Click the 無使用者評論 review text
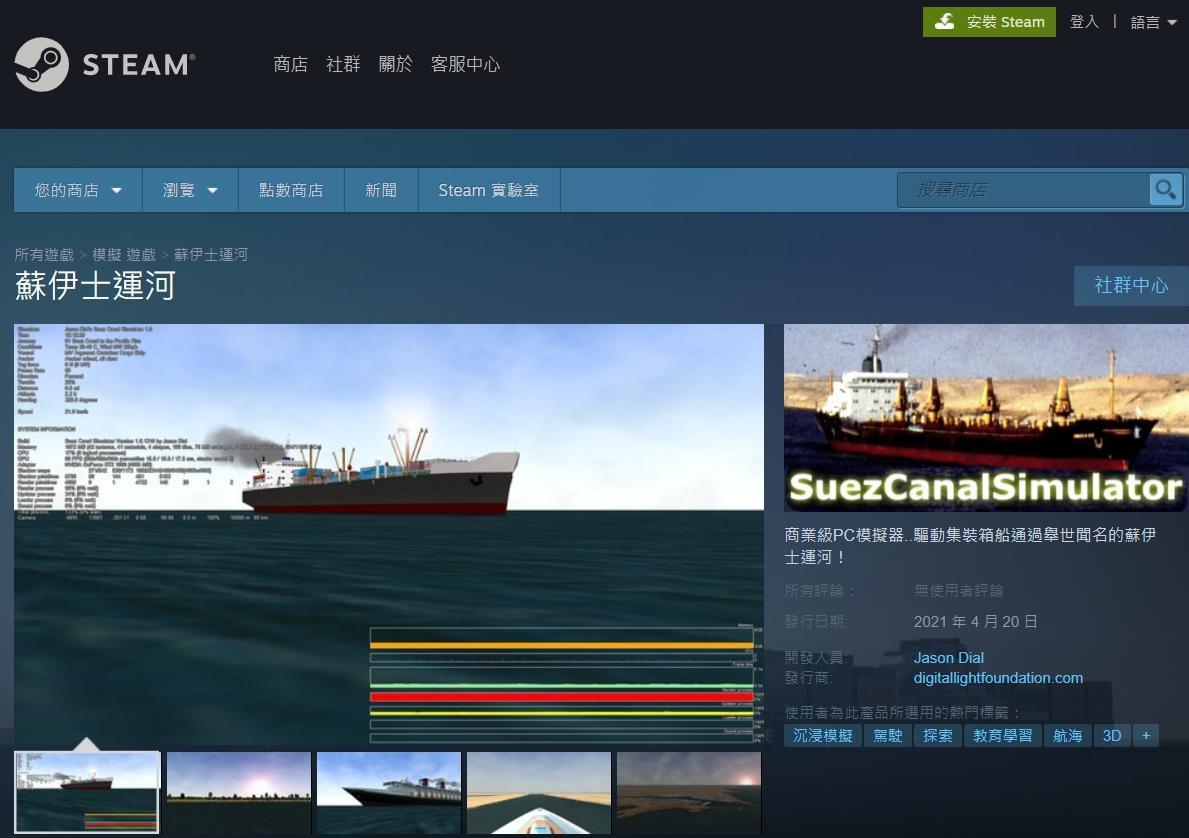The image size is (1189, 838). point(958,591)
